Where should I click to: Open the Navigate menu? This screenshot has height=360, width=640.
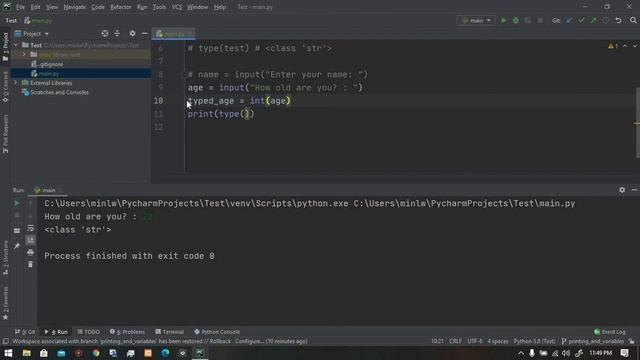pyautogui.click(x=75, y=7)
